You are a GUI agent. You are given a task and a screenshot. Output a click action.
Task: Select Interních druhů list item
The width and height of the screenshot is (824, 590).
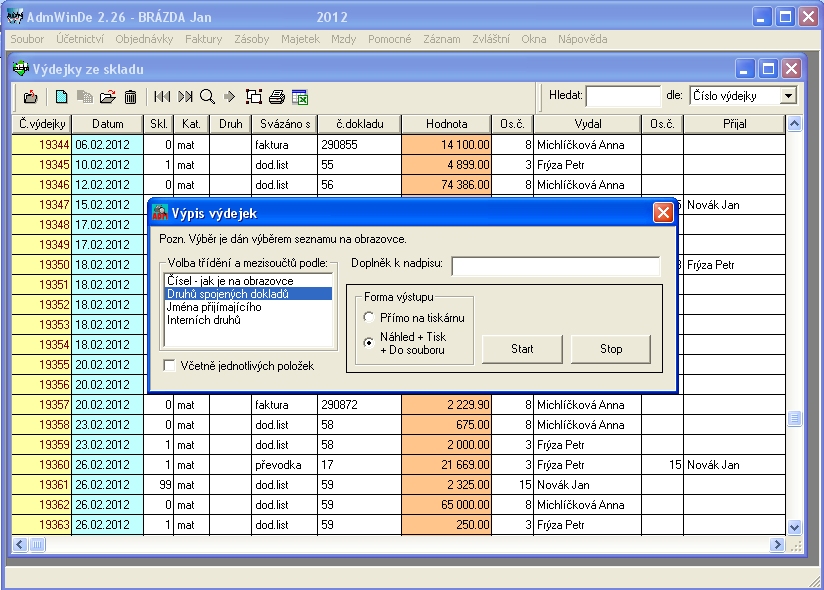click(x=248, y=320)
